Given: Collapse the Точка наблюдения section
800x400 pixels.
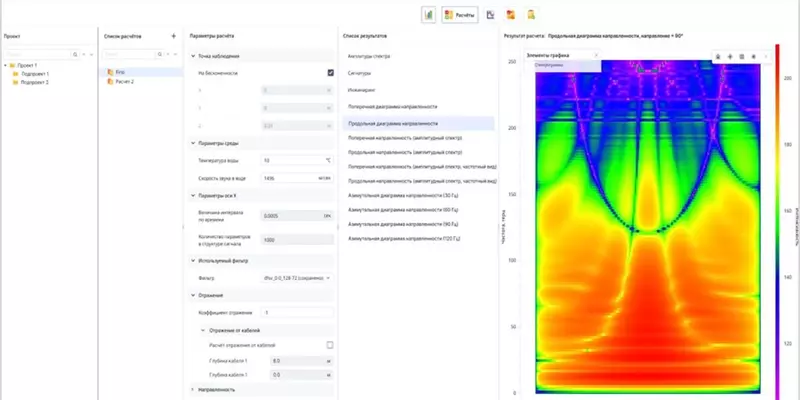Looking at the screenshot, I should (x=192, y=56).
